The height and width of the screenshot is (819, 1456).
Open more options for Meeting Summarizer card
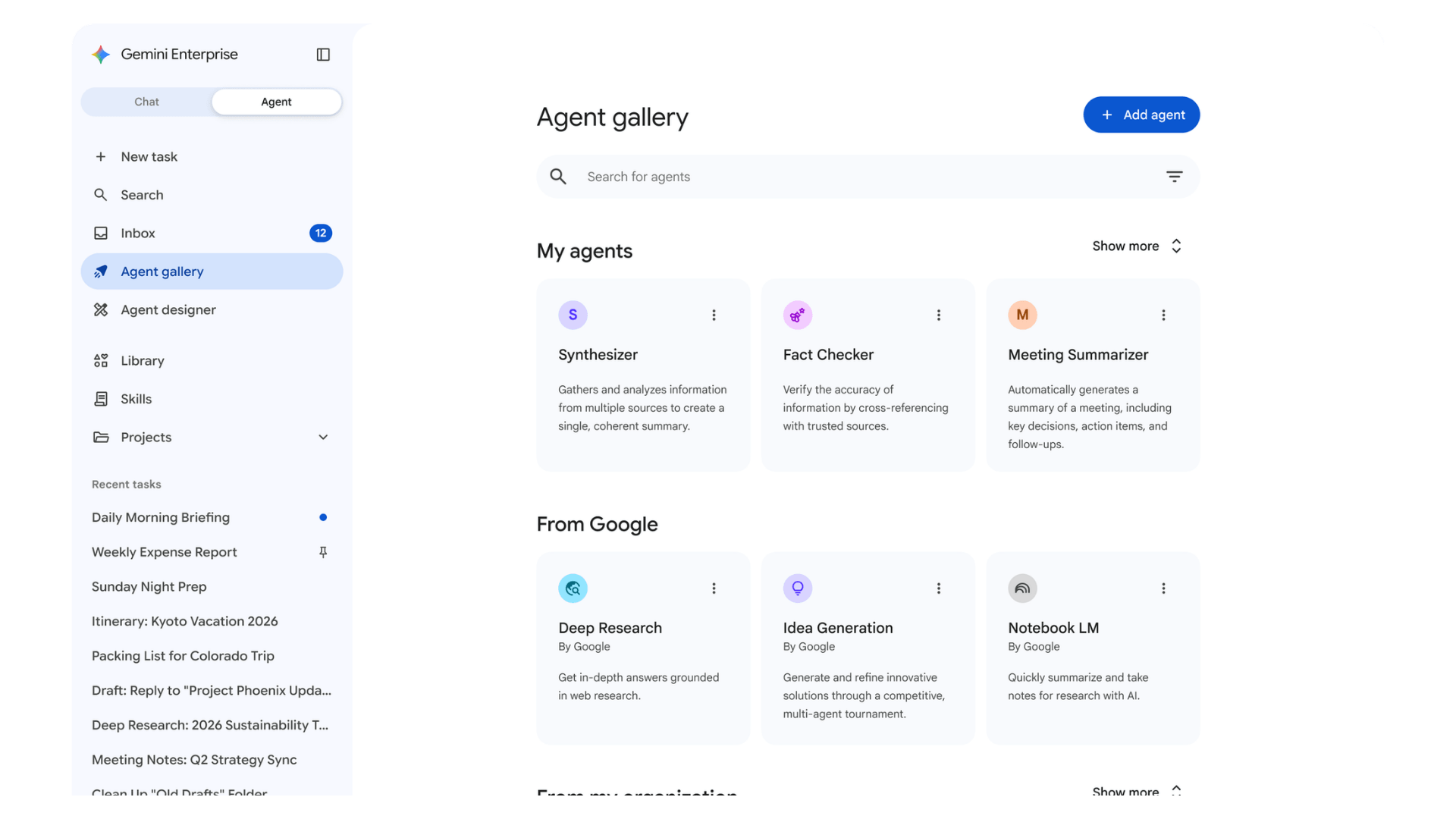pos(1163,315)
